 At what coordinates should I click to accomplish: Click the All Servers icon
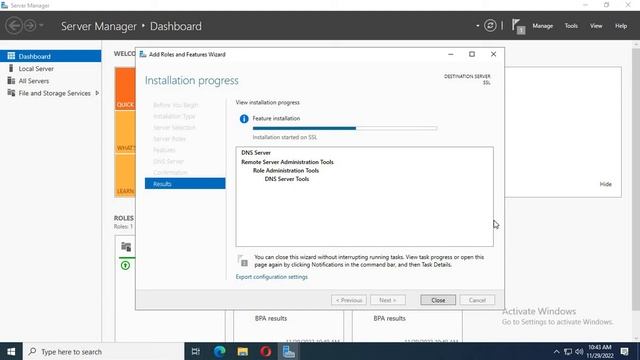tap(11, 80)
